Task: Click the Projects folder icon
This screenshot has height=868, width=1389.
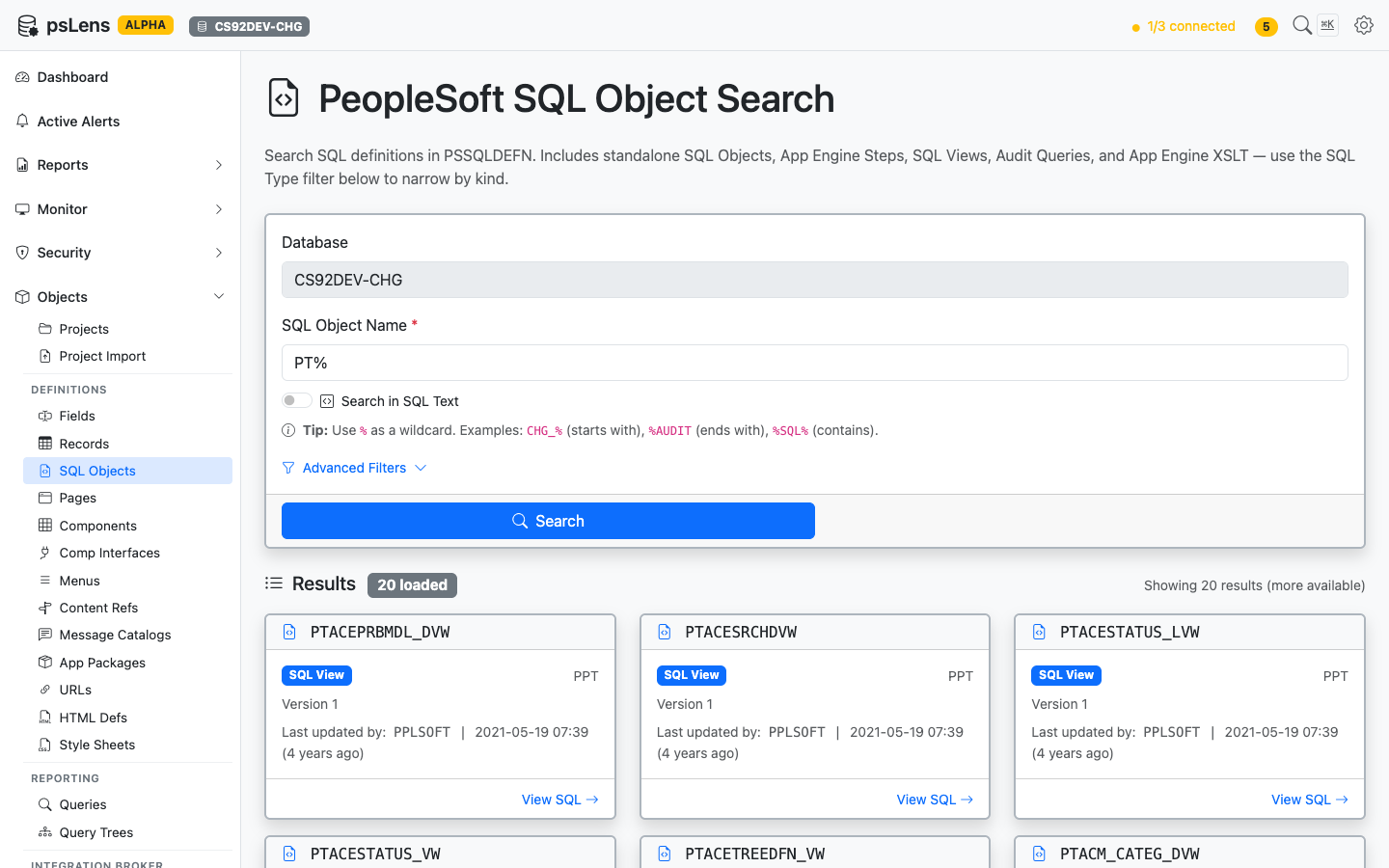Action: (45, 329)
